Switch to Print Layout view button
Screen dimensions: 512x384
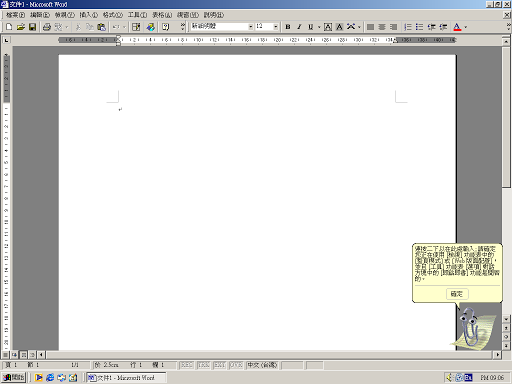coord(24,355)
